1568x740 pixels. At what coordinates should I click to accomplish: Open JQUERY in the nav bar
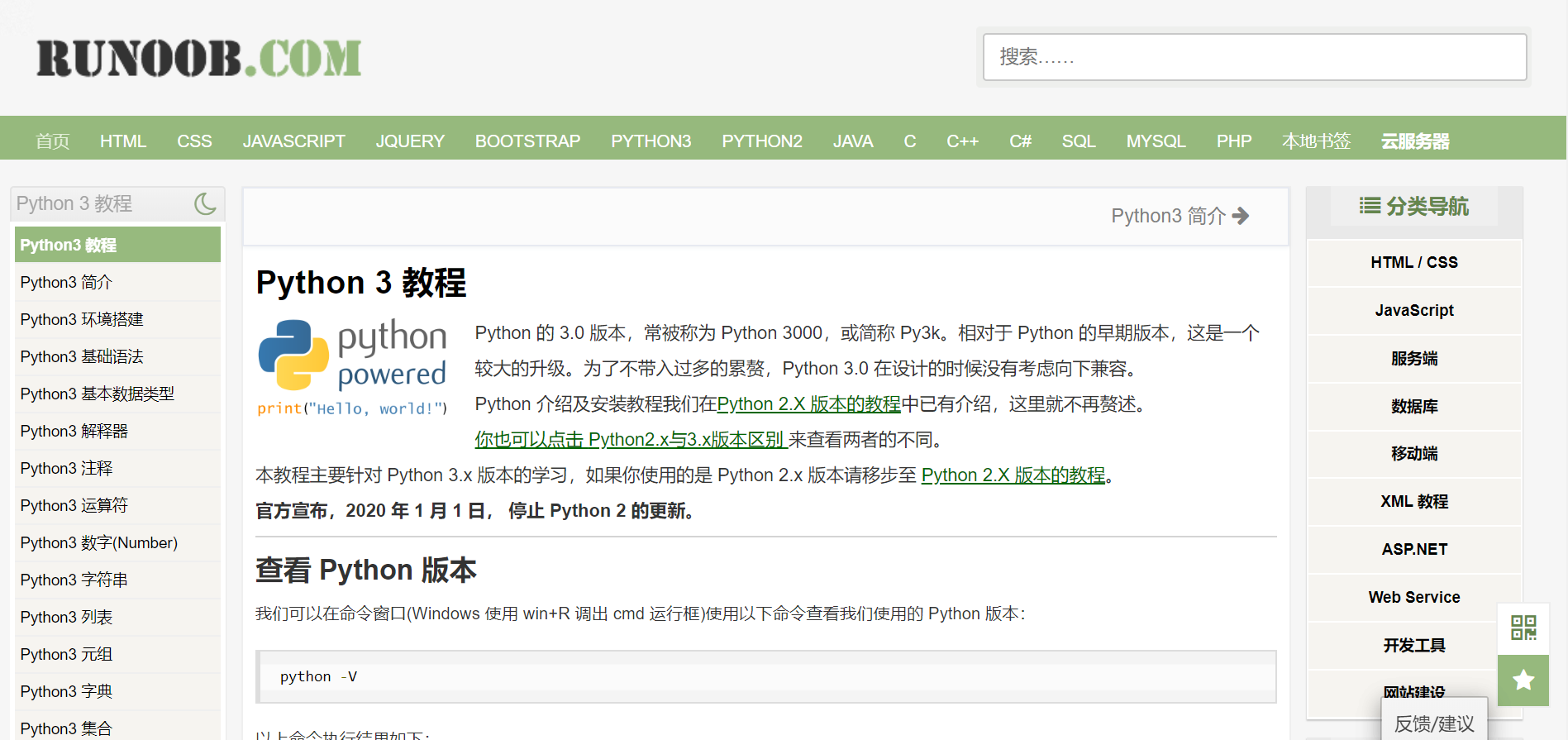[x=410, y=141]
